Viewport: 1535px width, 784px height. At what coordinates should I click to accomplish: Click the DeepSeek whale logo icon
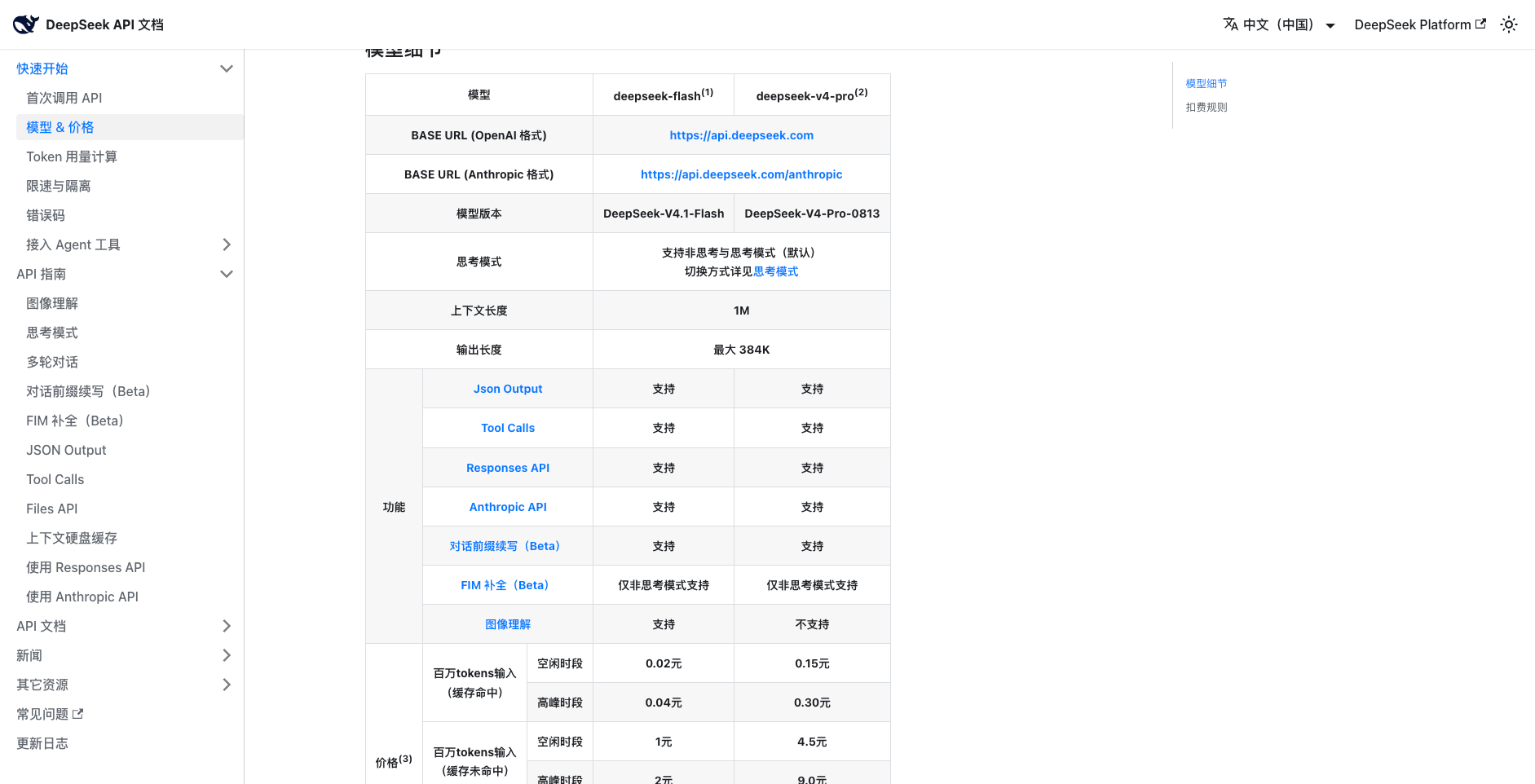click(x=26, y=24)
